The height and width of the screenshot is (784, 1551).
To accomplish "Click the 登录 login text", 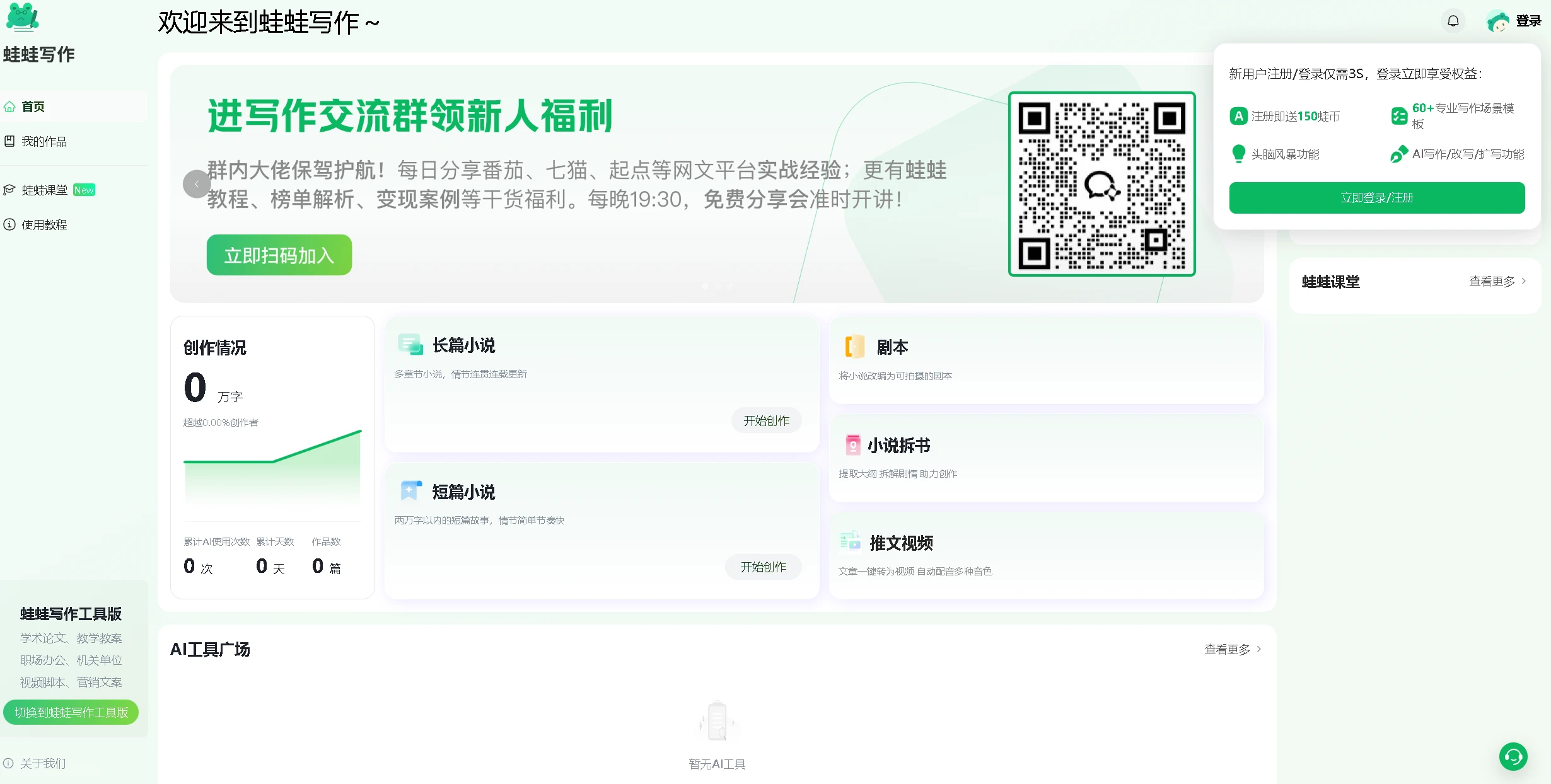I will click(x=1528, y=21).
